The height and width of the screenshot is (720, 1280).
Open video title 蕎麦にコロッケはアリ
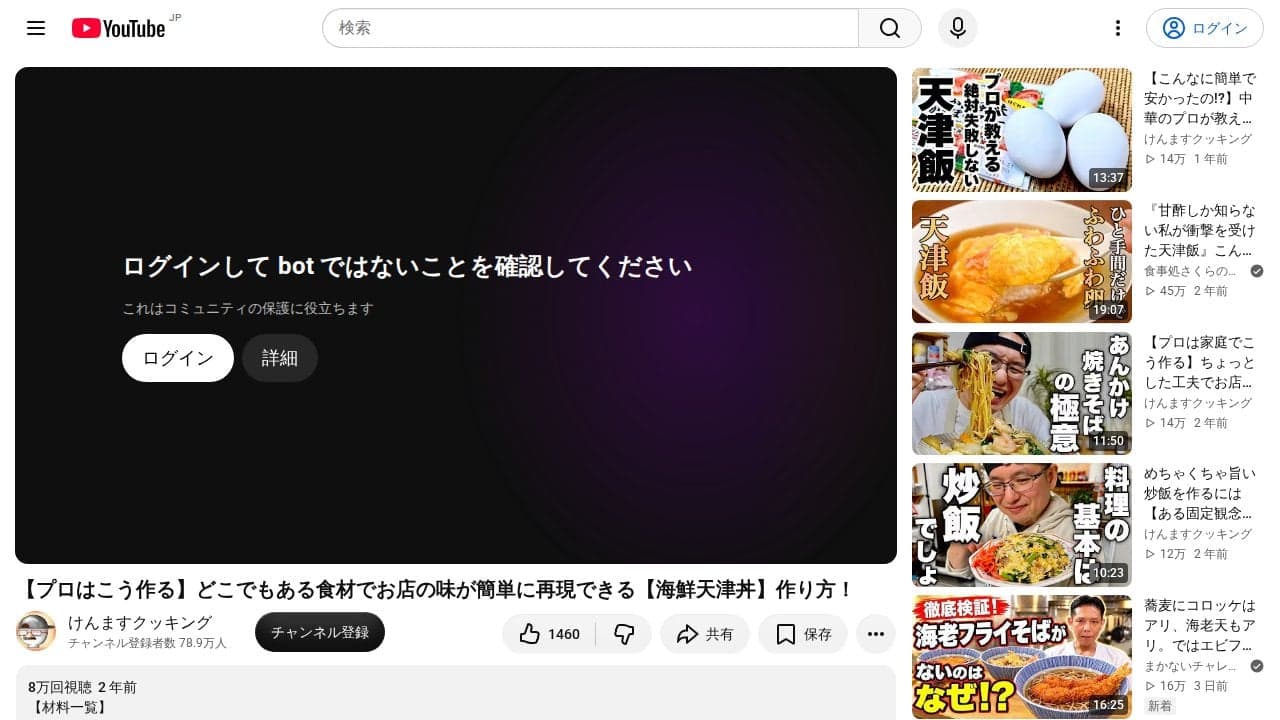pyautogui.click(x=1199, y=626)
